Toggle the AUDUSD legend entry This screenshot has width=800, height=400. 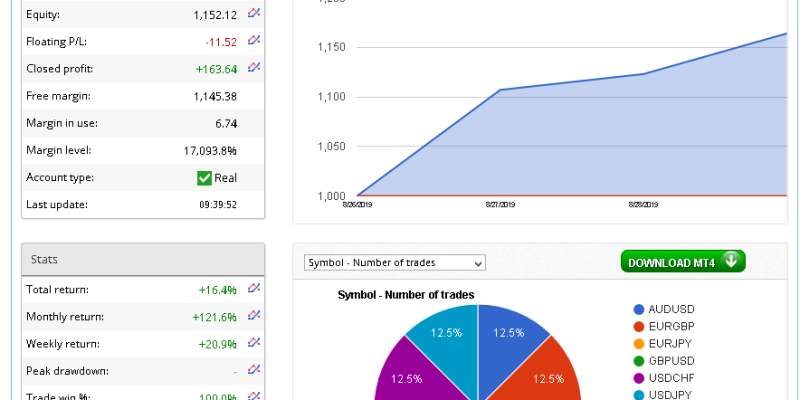pos(667,310)
